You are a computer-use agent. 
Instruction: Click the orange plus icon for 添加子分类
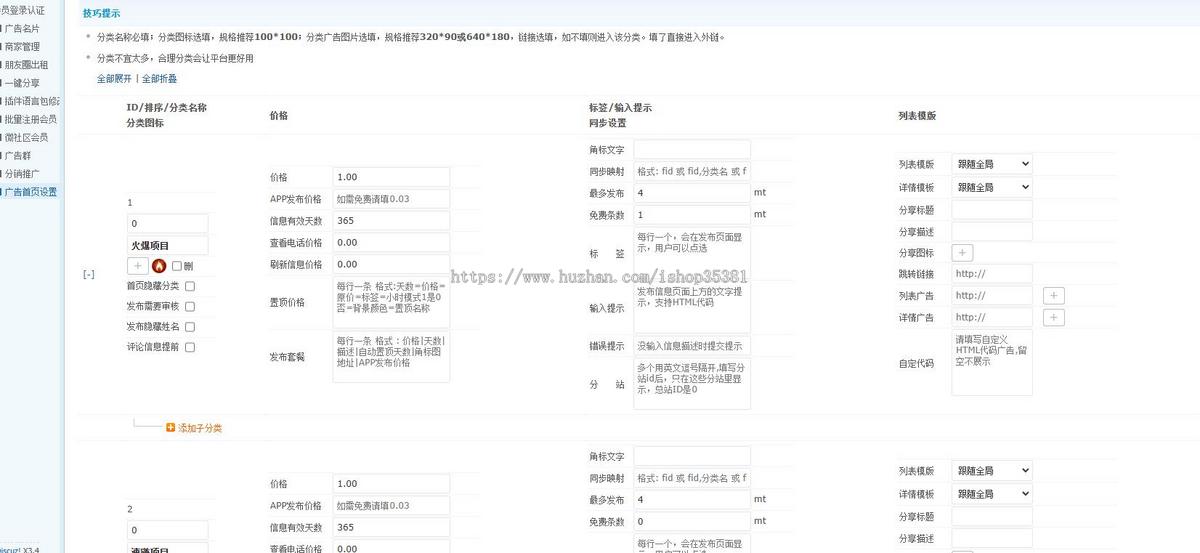coord(171,427)
